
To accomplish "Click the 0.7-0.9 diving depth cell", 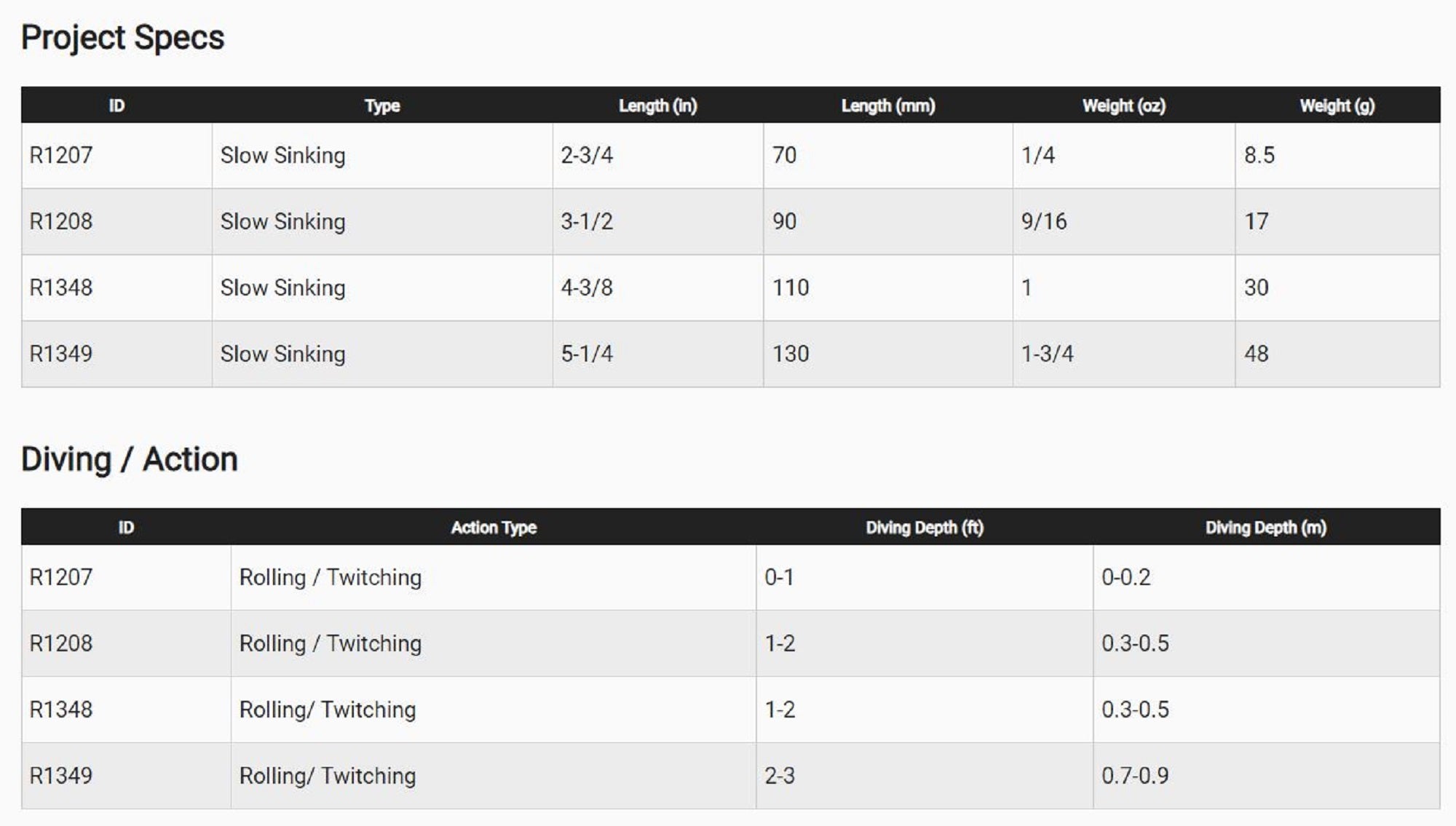I will tap(1135, 776).
